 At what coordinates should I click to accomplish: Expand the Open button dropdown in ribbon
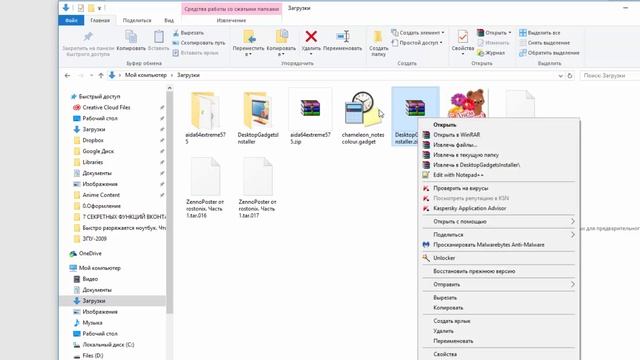510,33
